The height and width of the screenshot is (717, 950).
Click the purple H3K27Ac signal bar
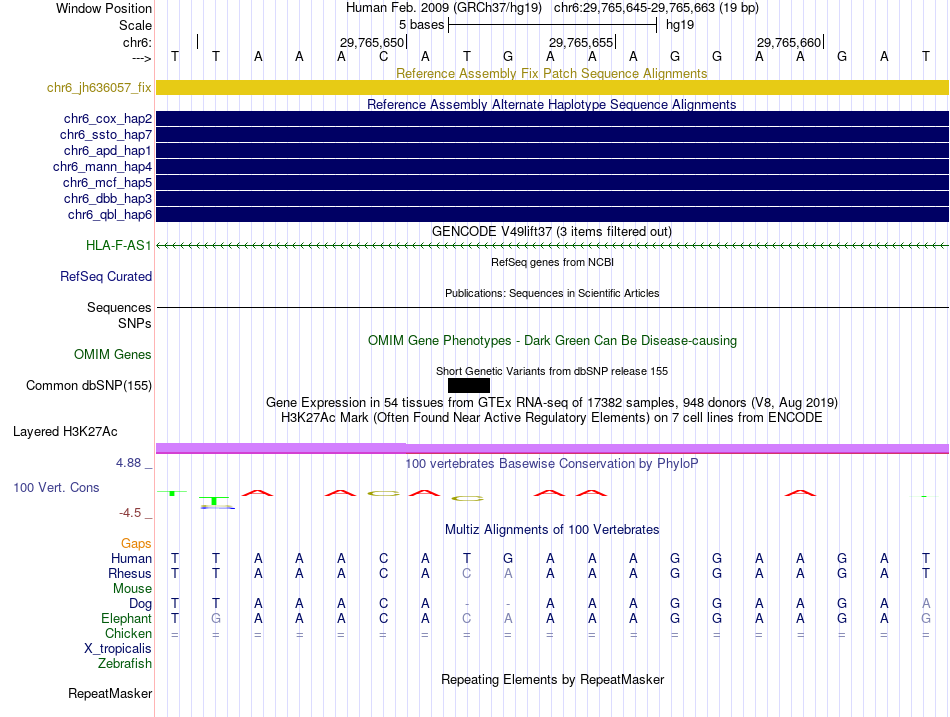click(552, 449)
